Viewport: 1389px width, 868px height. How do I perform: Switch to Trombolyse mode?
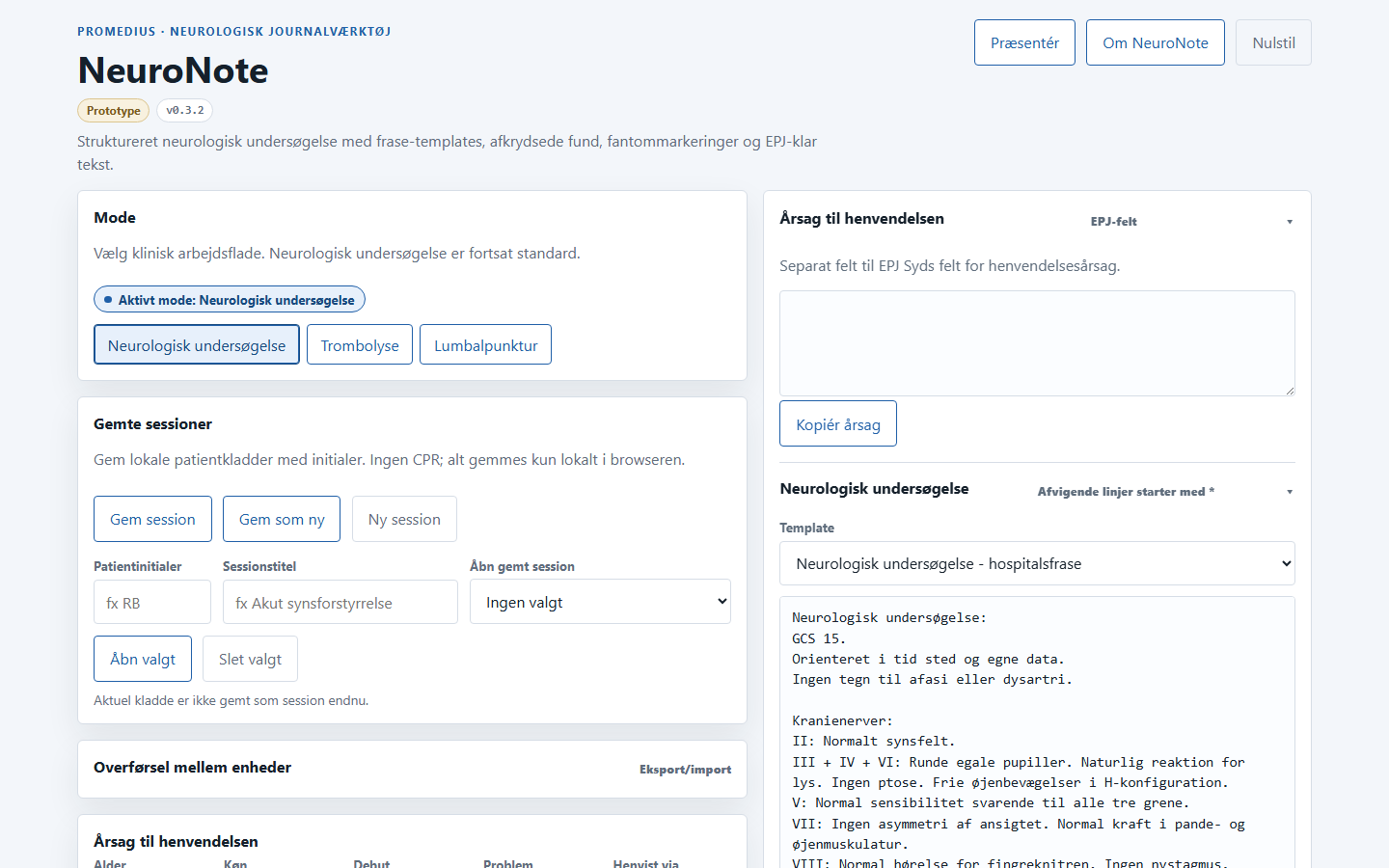click(x=360, y=345)
